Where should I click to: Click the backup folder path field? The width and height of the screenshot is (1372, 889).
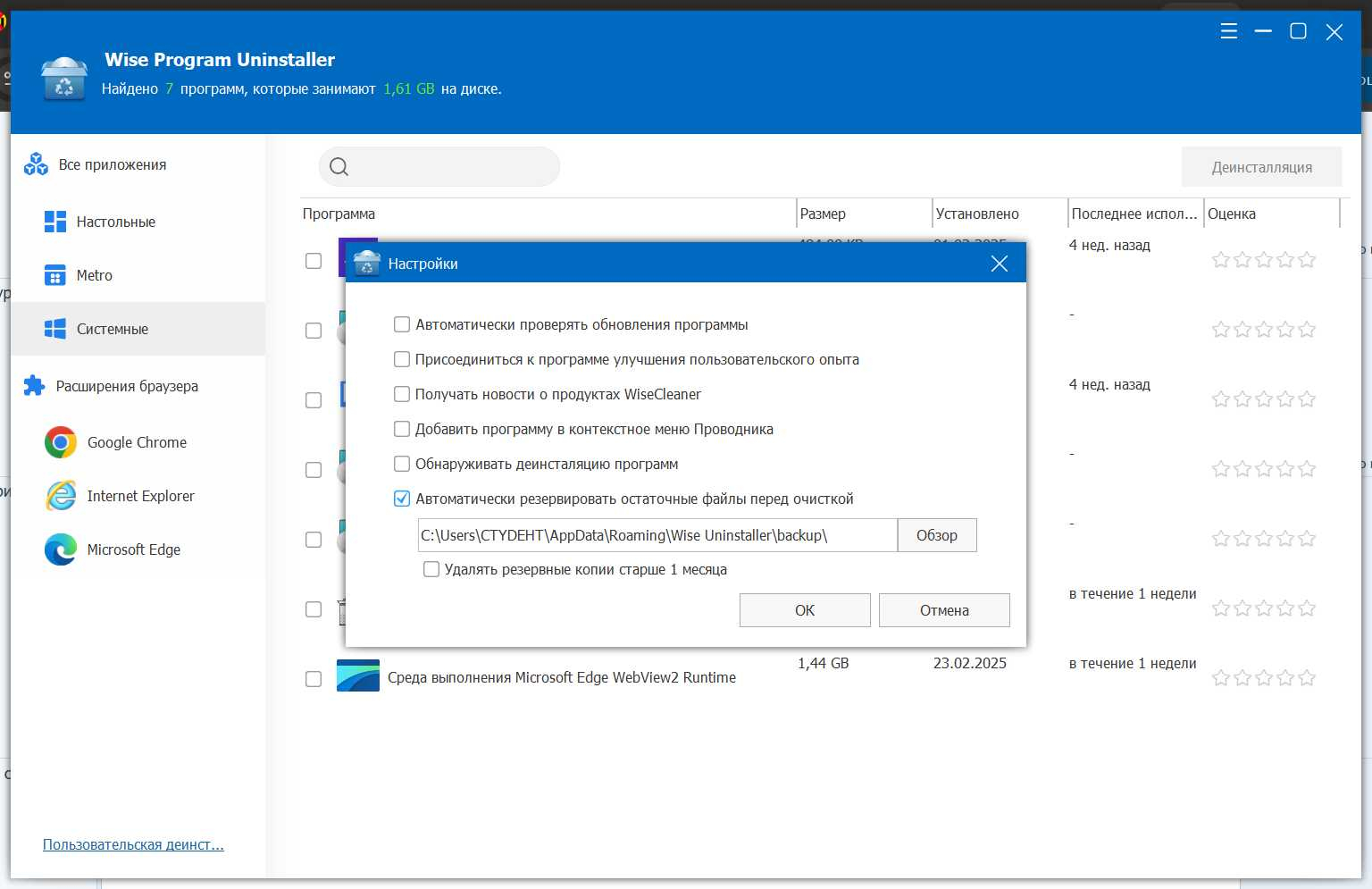coord(657,535)
